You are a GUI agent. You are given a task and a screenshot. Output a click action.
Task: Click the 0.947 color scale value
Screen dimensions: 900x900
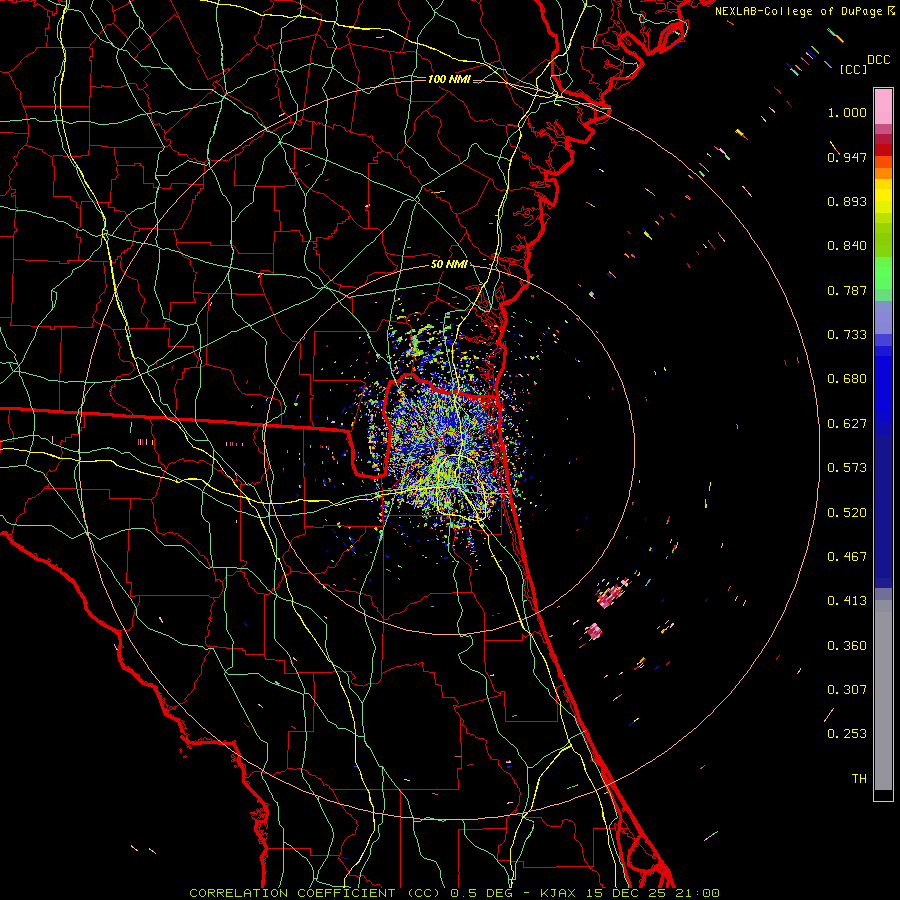[847, 157]
